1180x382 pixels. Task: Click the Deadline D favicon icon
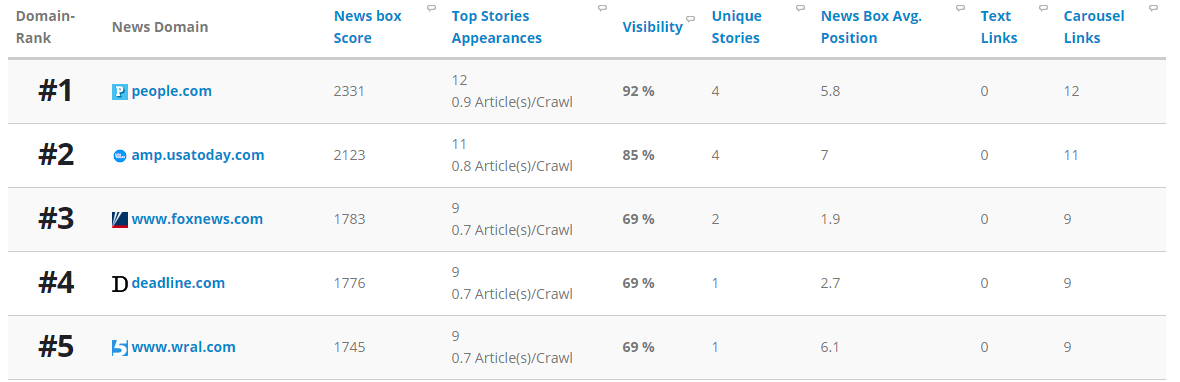[x=120, y=283]
